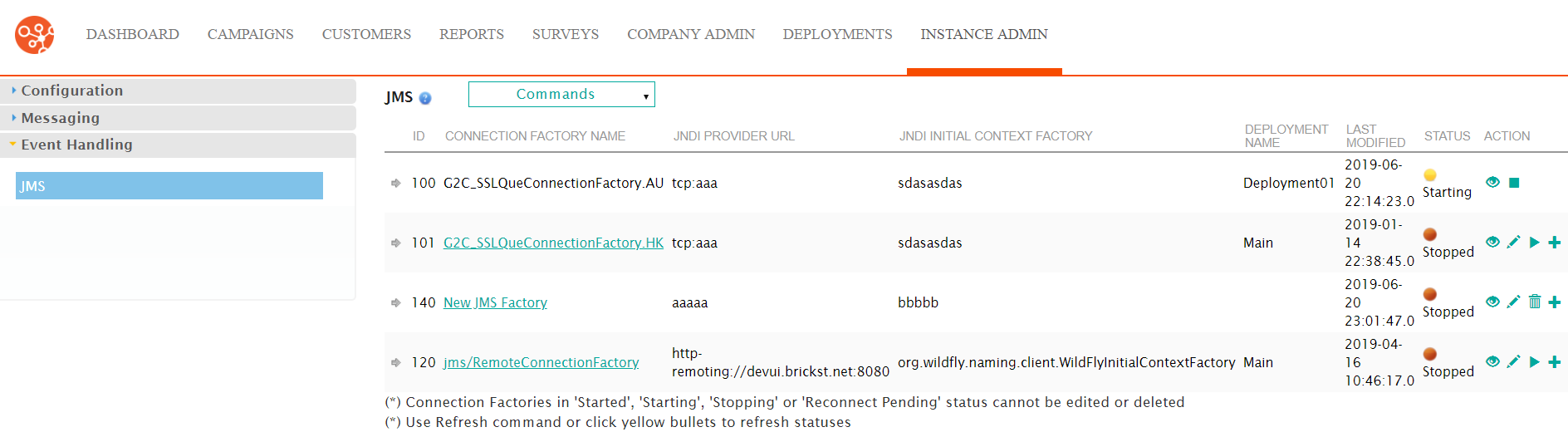Click the plus icon on row 120
Image resolution: width=1568 pixels, height=432 pixels.
[1555, 361]
